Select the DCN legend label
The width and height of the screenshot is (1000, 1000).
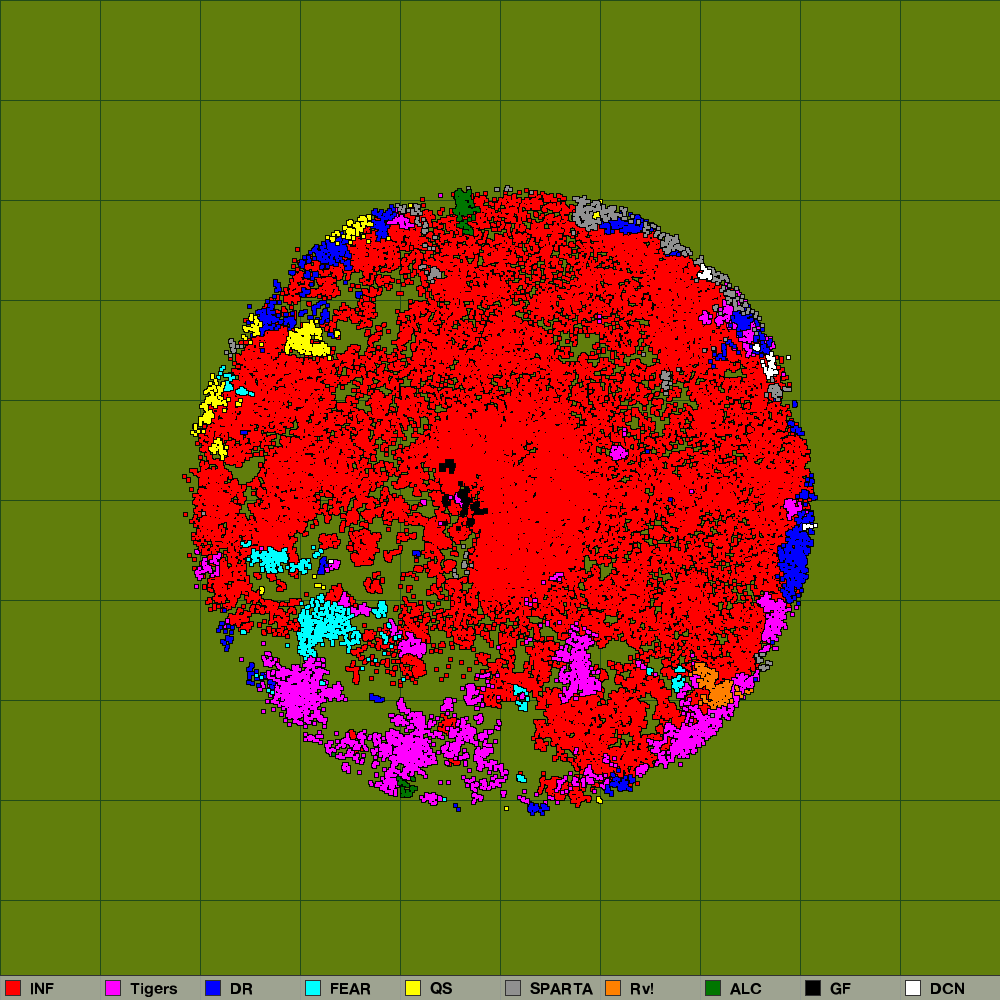[x=947, y=989]
